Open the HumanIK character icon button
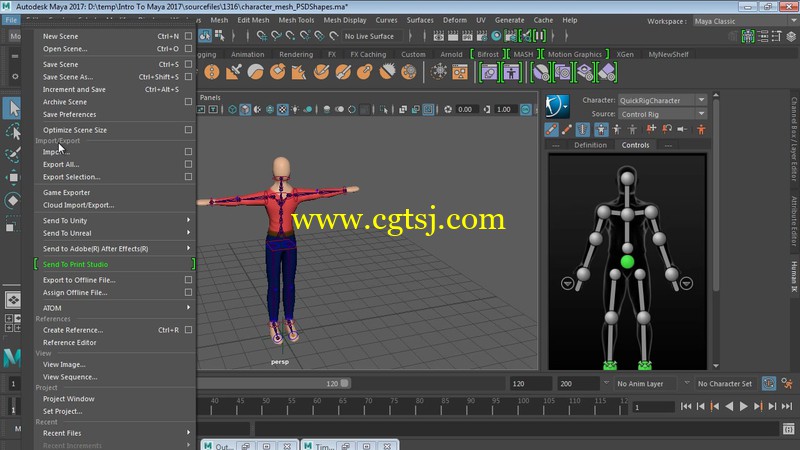Viewport: 800px width, 450px height. [557, 106]
